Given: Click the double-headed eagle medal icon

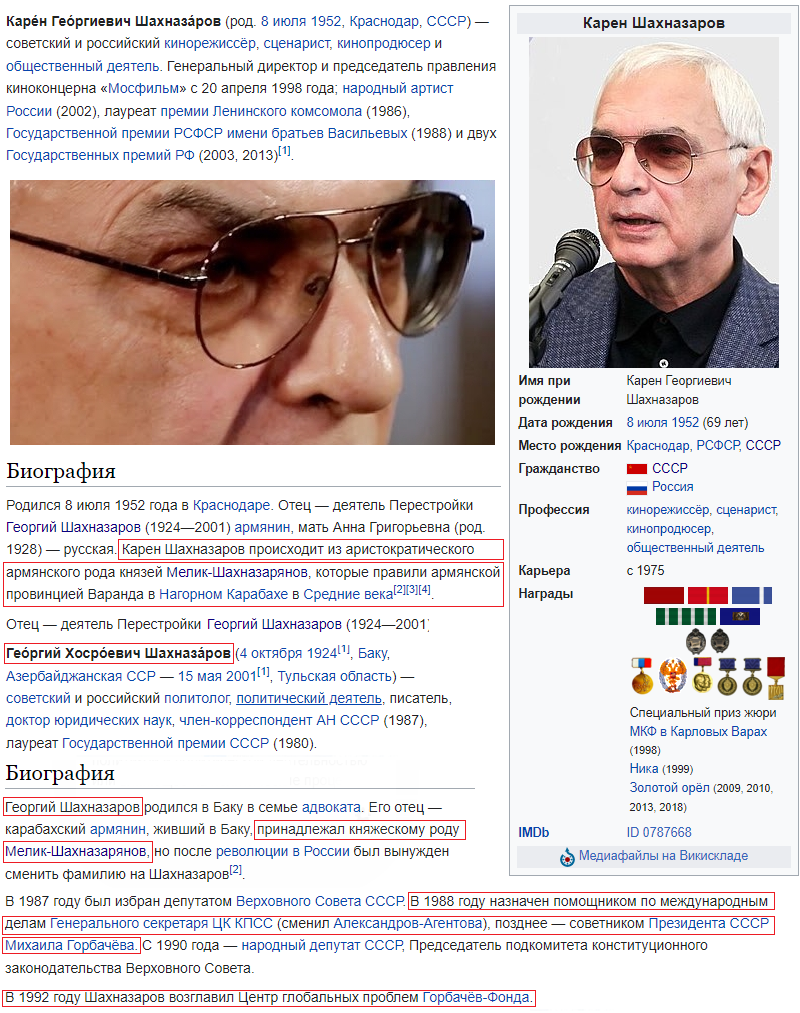Looking at the screenshot, I should click(x=673, y=676).
